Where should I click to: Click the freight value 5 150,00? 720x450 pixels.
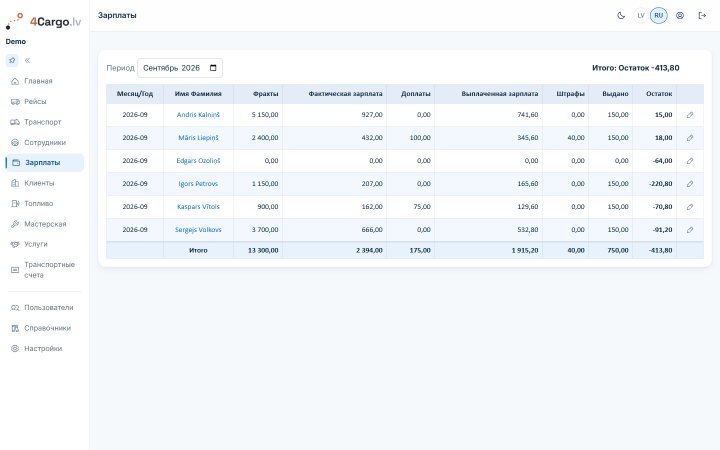pyautogui.click(x=265, y=115)
